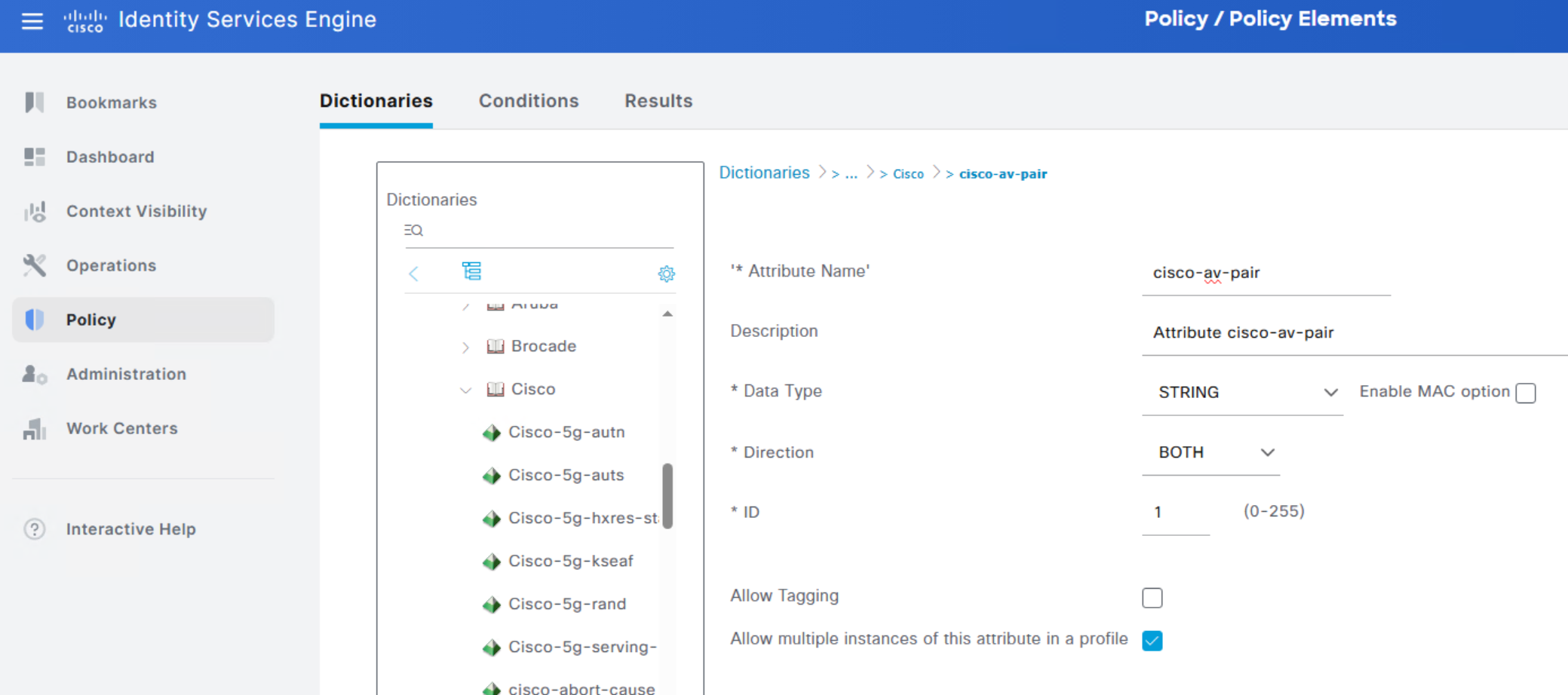Image resolution: width=1568 pixels, height=695 pixels.
Task: Collapse the Cisco dictionary node
Action: 465,390
